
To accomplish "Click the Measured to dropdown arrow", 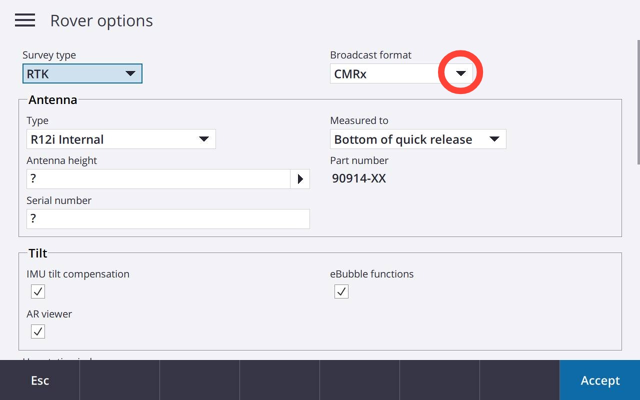I will pos(494,139).
